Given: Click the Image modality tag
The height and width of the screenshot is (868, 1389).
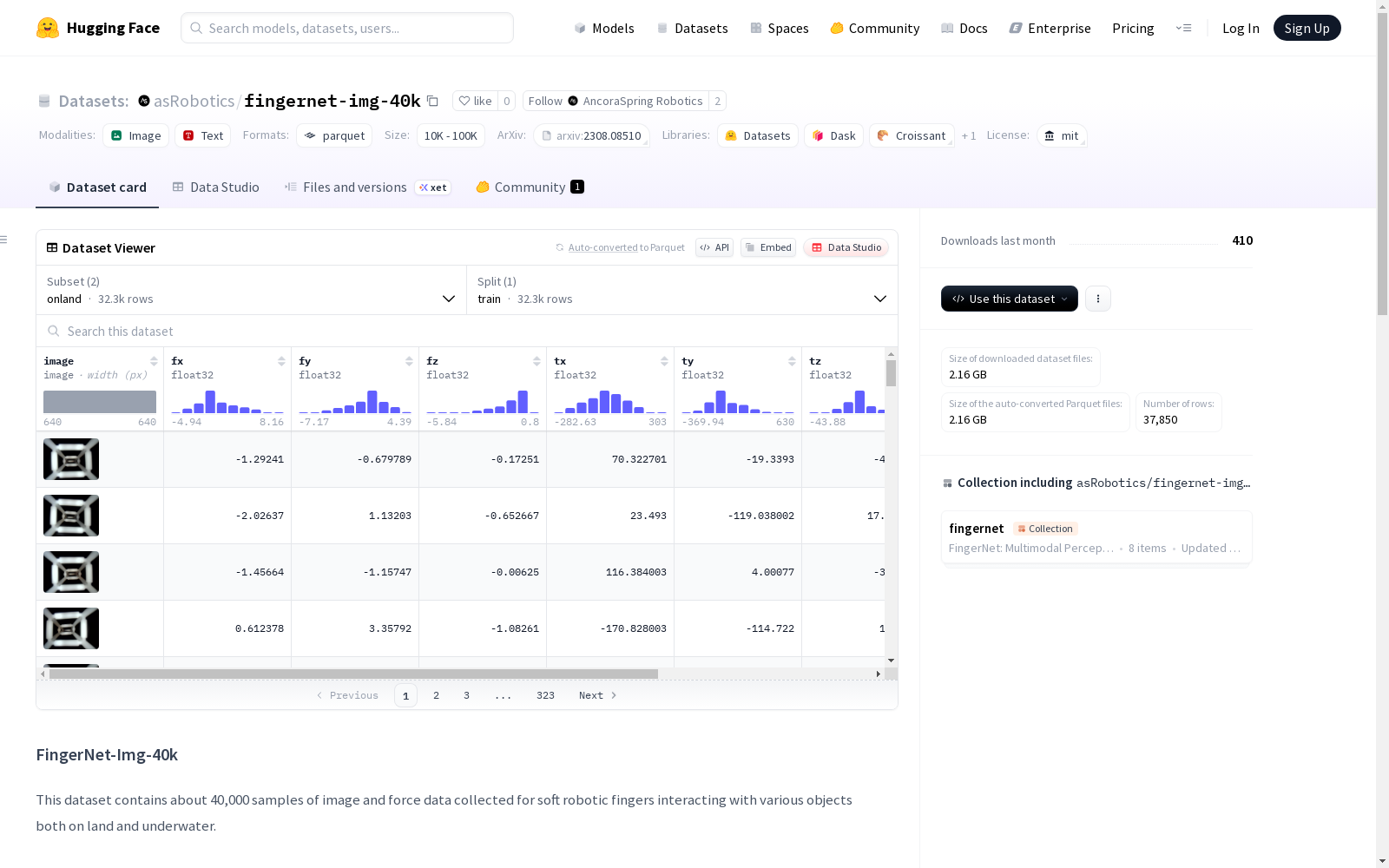Looking at the screenshot, I should click(136, 136).
